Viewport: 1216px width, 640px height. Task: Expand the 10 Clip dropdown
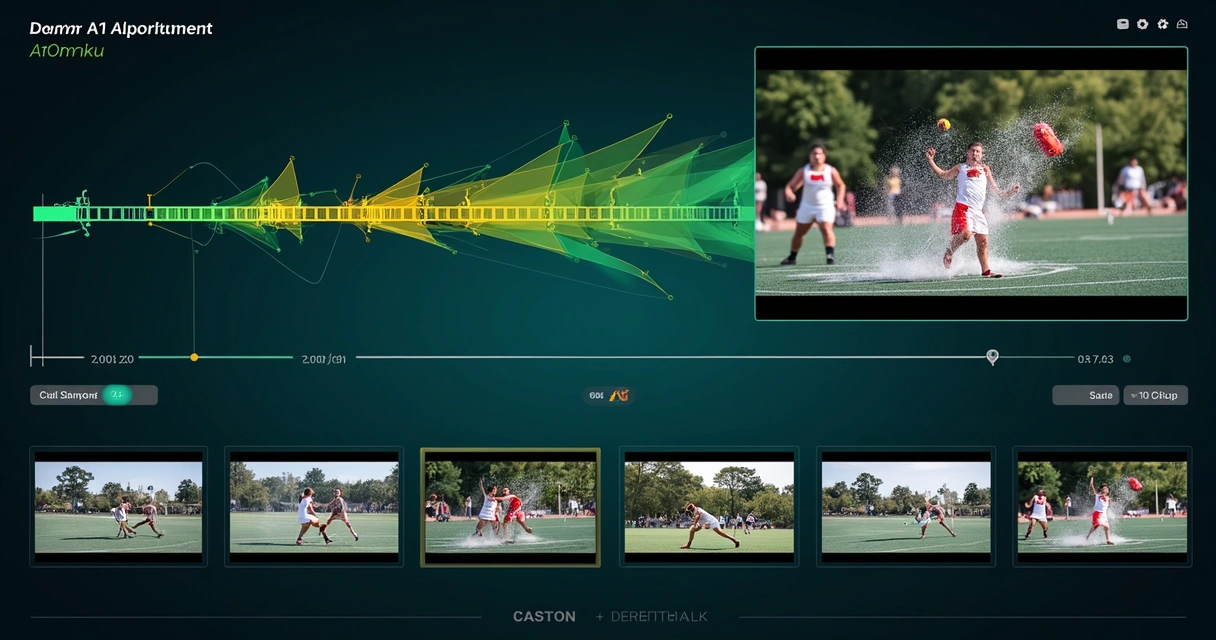coord(1157,395)
